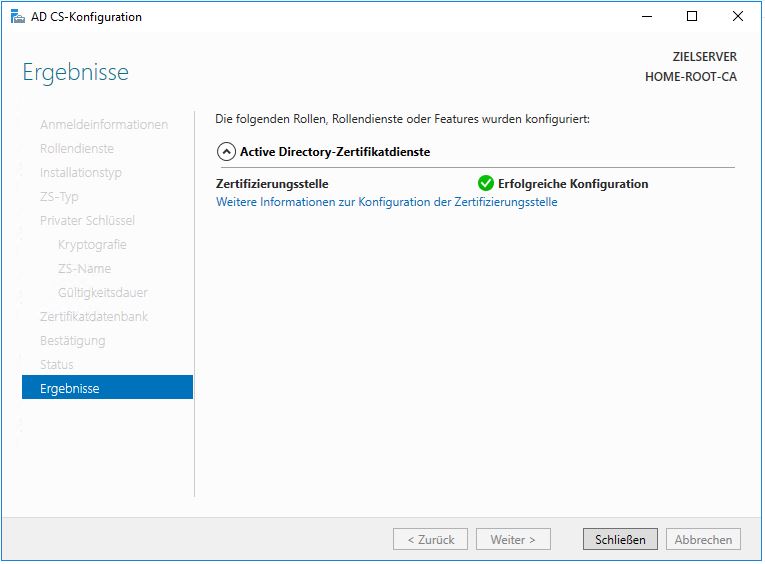765x564 pixels.
Task: Open the Privater Schlüssel step
Action: (x=87, y=220)
